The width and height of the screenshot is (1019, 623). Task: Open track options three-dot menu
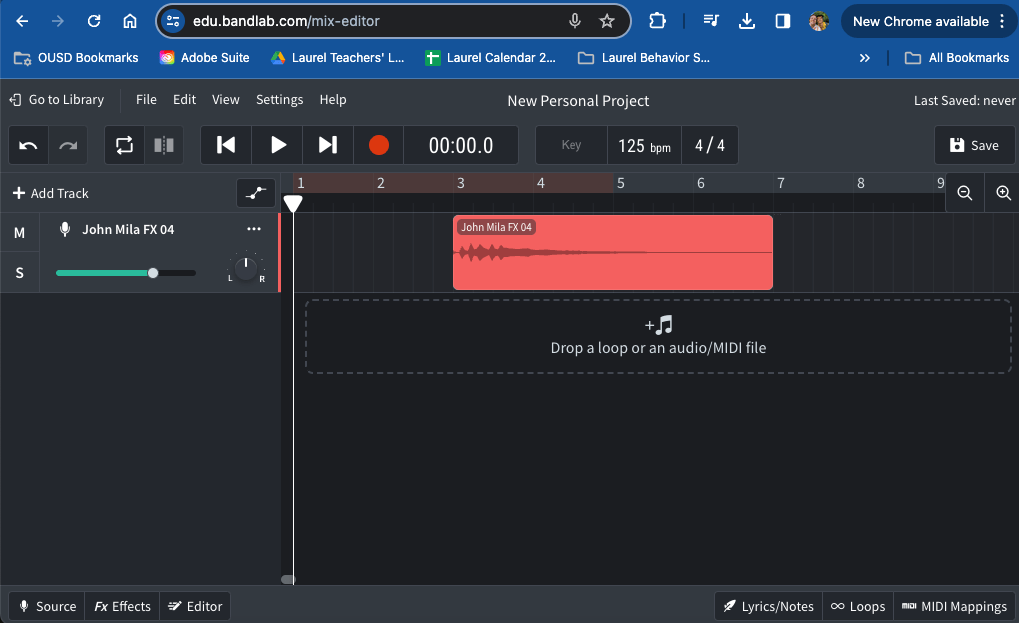click(x=254, y=229)
